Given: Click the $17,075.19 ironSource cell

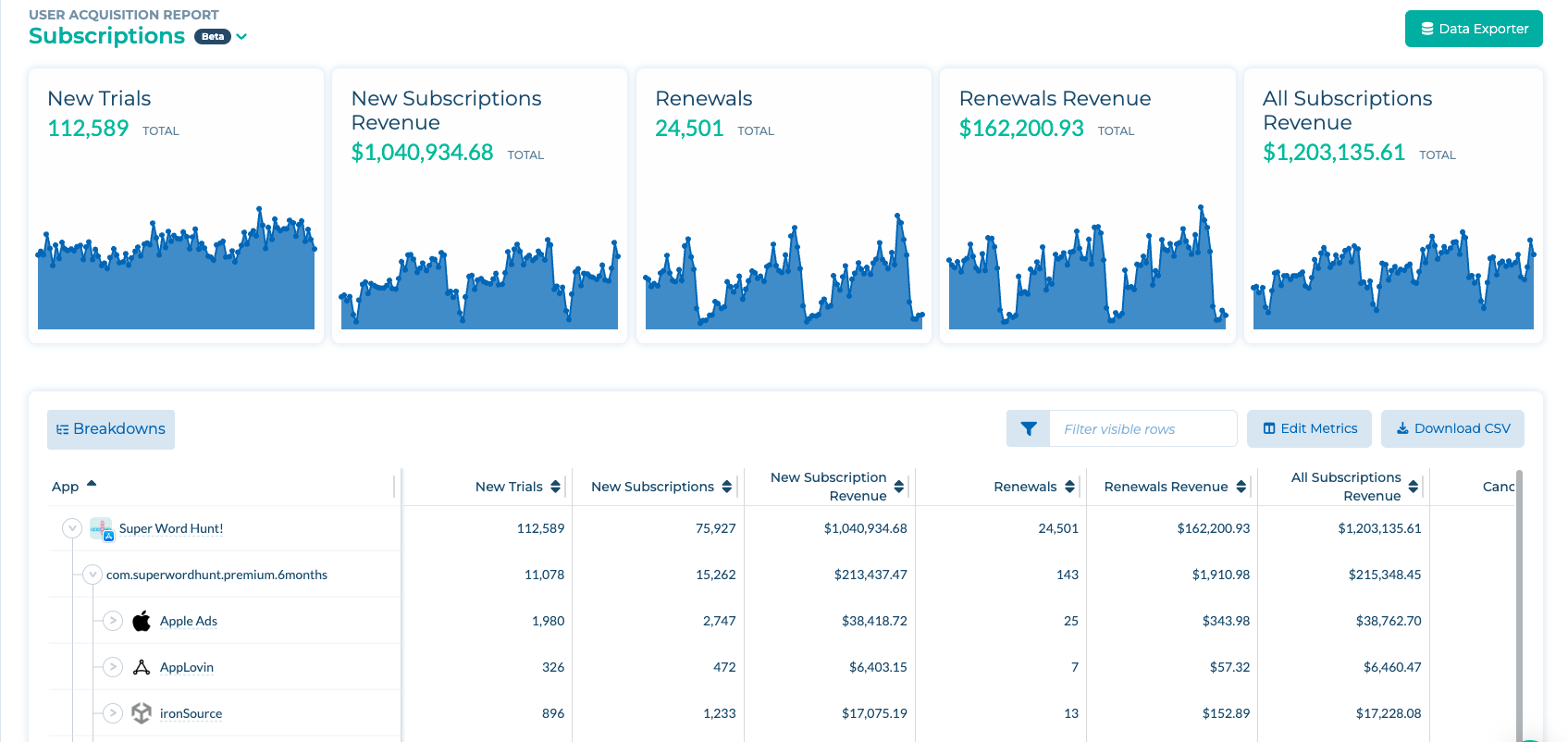Looking at the screenshot, I should 874,713.
